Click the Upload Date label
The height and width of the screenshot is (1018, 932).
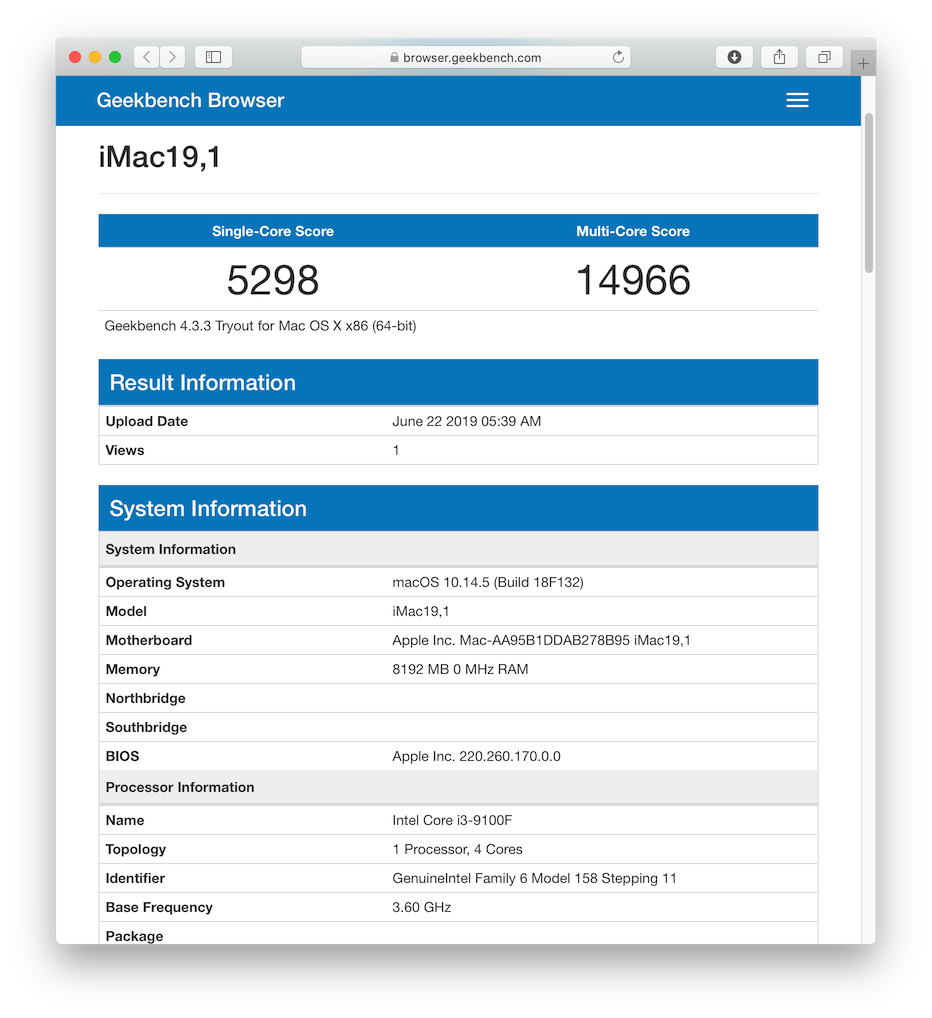pos(147,421)
